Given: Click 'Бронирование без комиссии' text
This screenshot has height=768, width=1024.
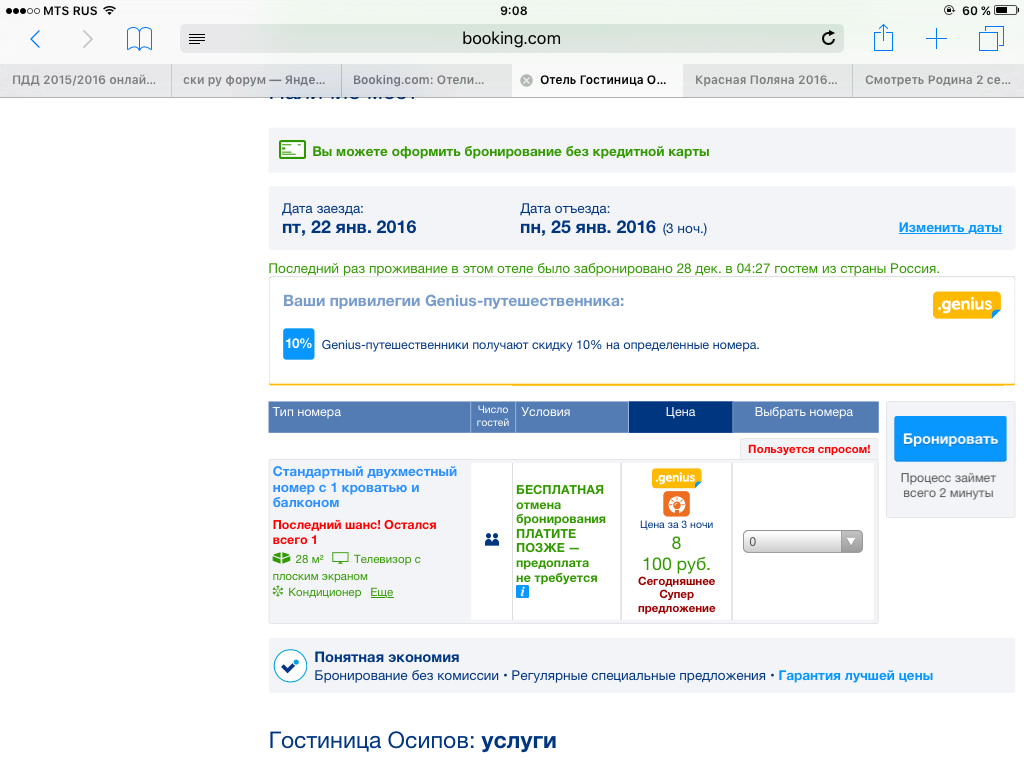Looking at the screenshot, I should tap(406, 676).
